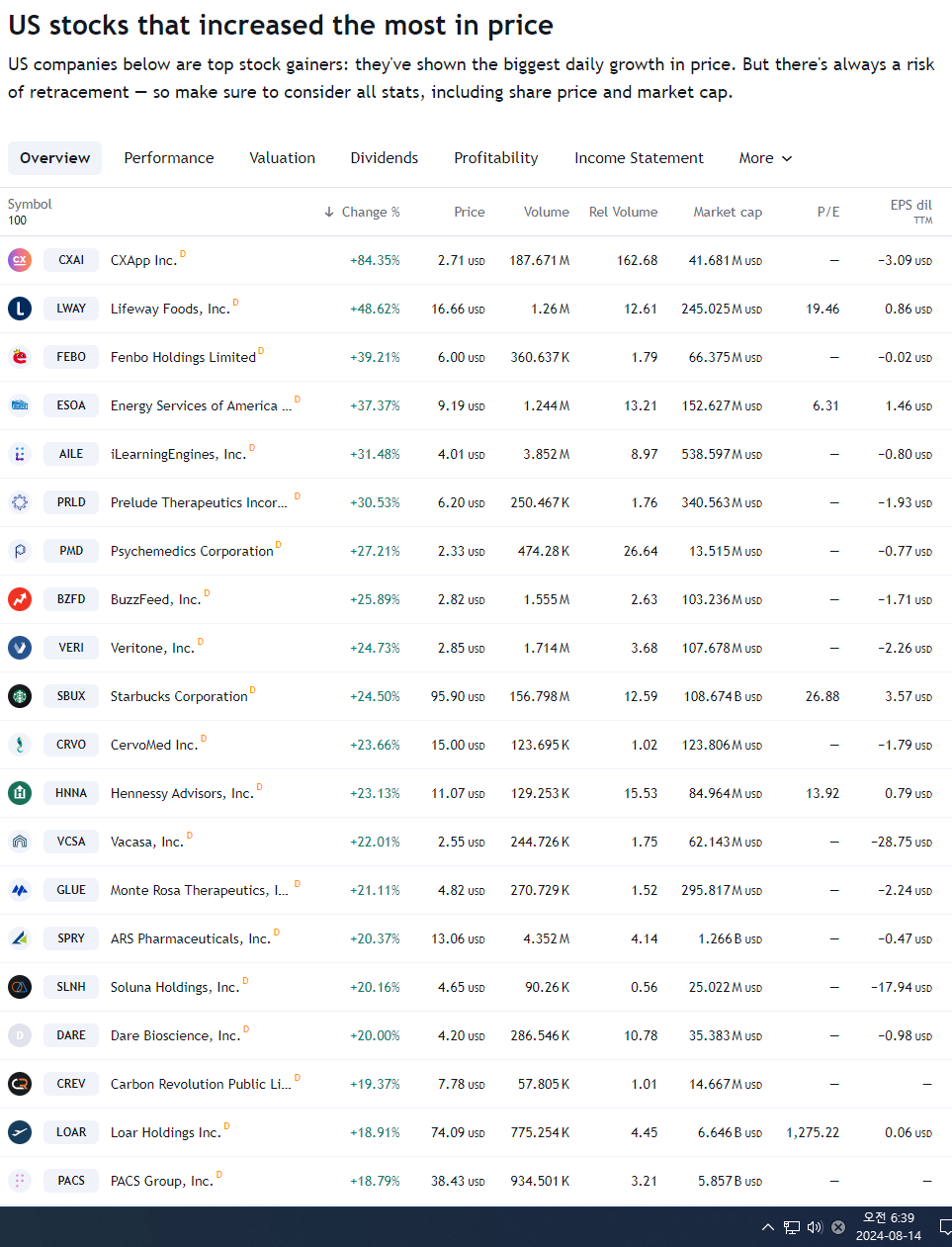The height and width of the screenshot is (1247, 952).
Task: Open the ESOA ticker link
Action: coord(71,405)
